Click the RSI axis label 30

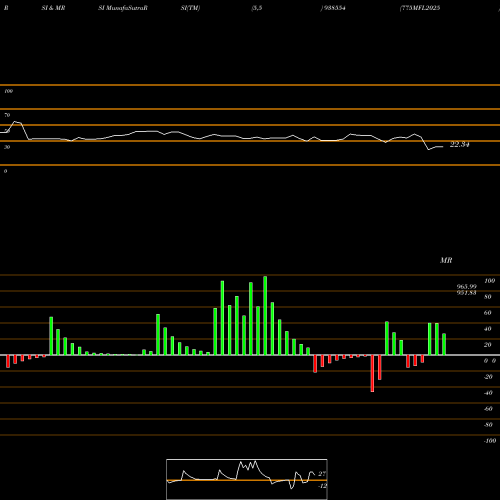7,147
